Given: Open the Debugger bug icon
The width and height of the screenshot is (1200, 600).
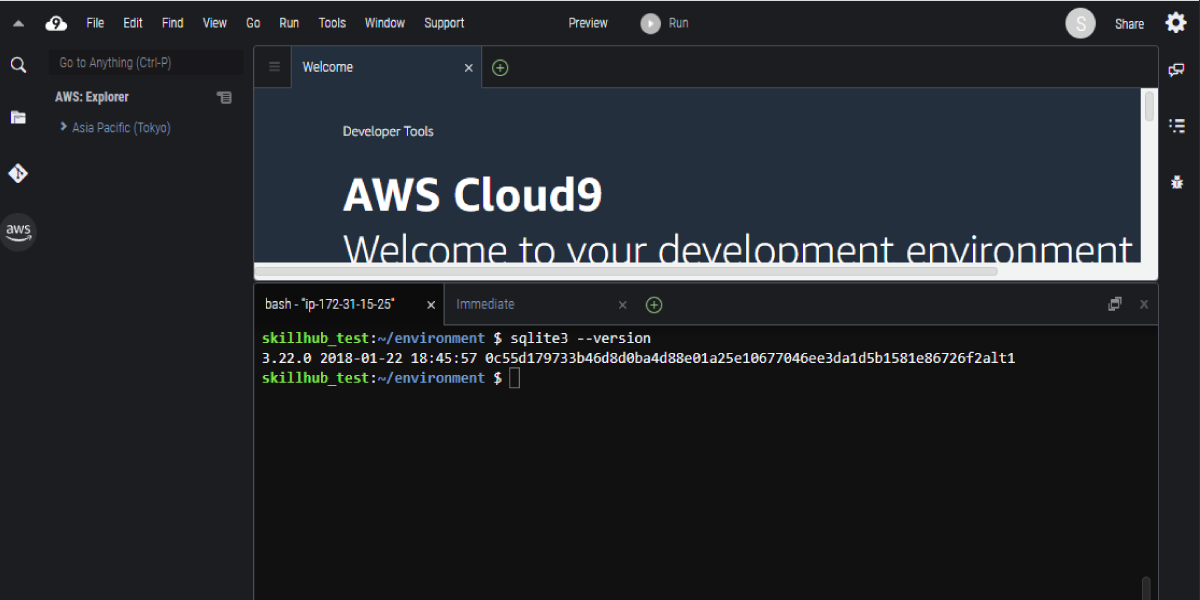Looking at the screenshot, I should [1177, 182].
